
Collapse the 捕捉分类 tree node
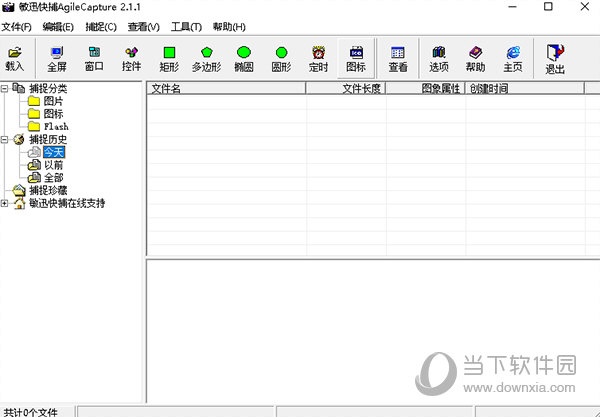[4, 89]
